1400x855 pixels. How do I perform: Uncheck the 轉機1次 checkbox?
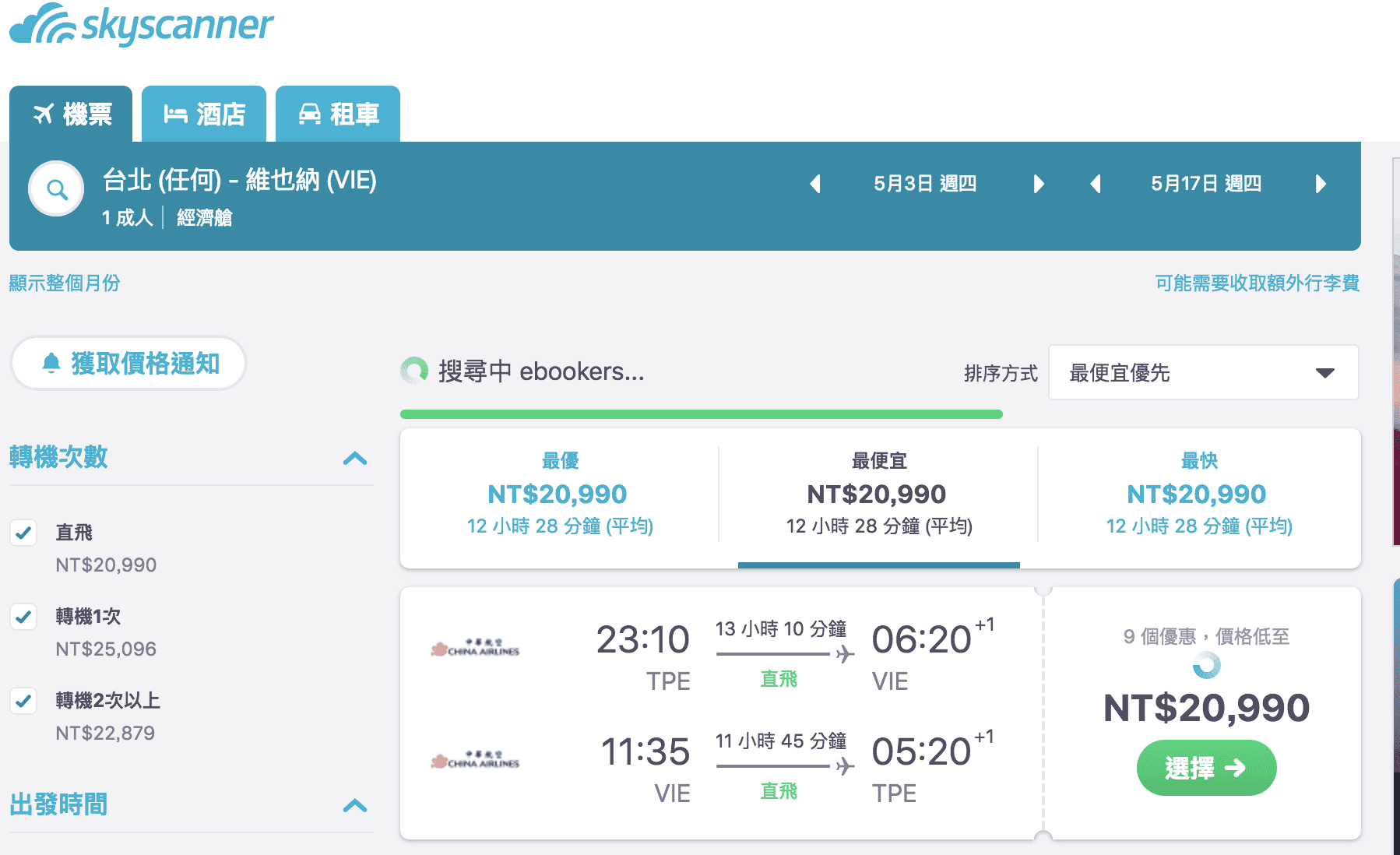23,617
